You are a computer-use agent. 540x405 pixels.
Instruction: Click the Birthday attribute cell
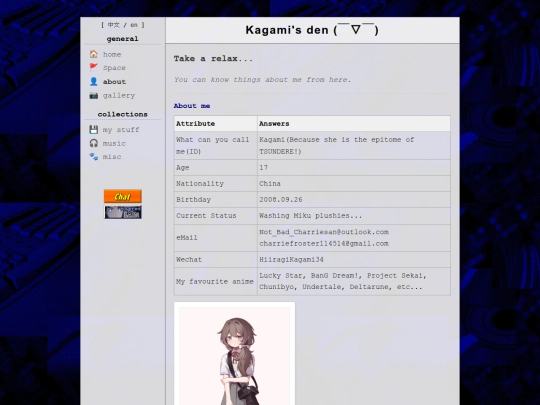click(x=216, y=200)
